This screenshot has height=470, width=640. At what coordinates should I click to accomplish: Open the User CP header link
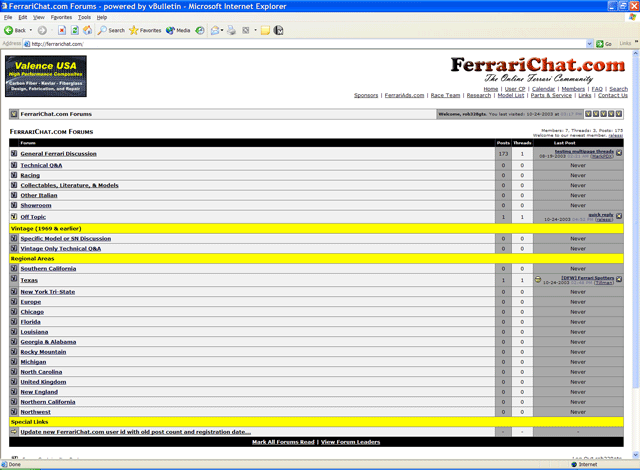point(515,89)
